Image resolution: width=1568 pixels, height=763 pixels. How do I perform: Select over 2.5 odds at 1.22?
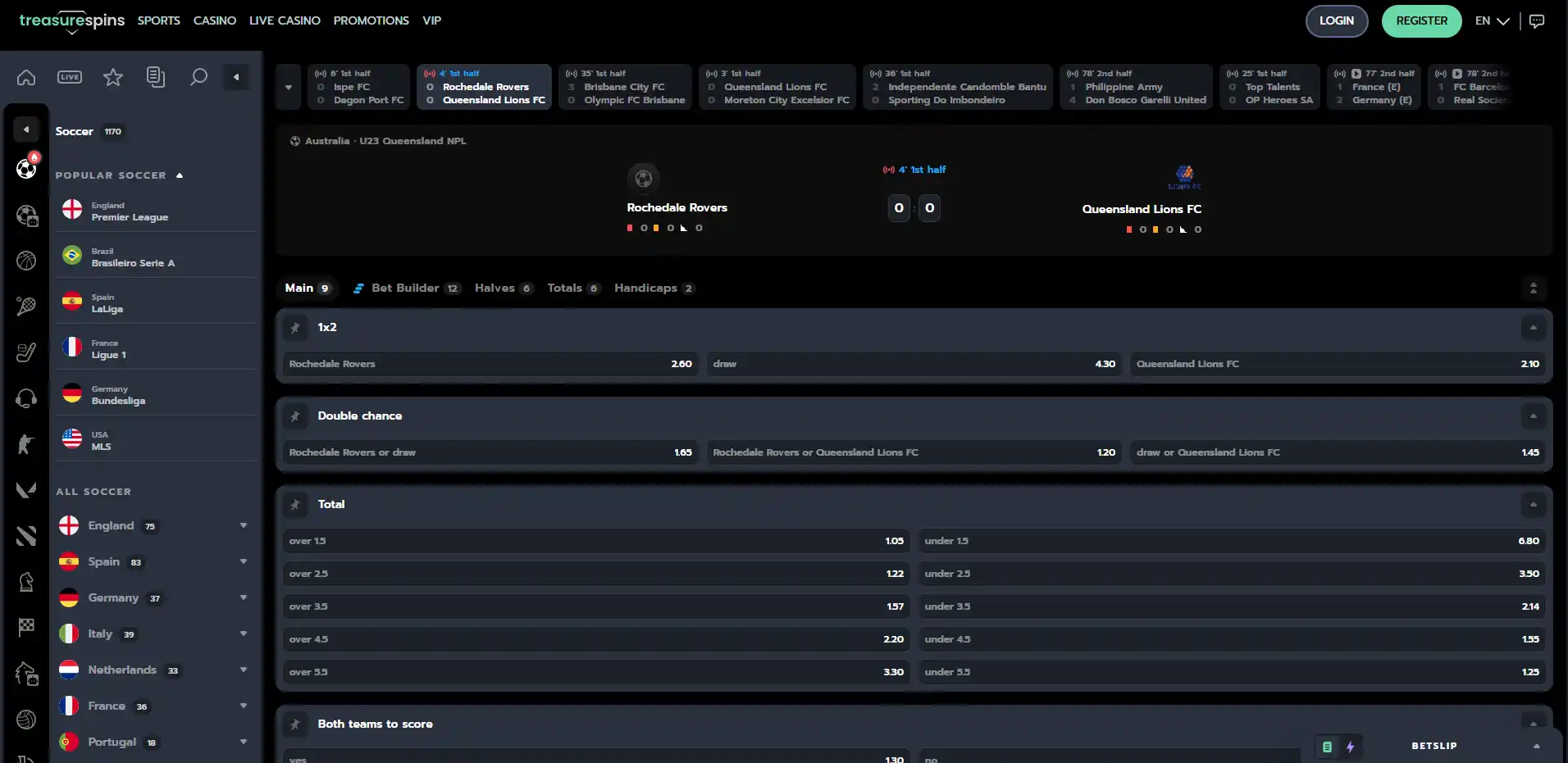click(x=596, y=574)
